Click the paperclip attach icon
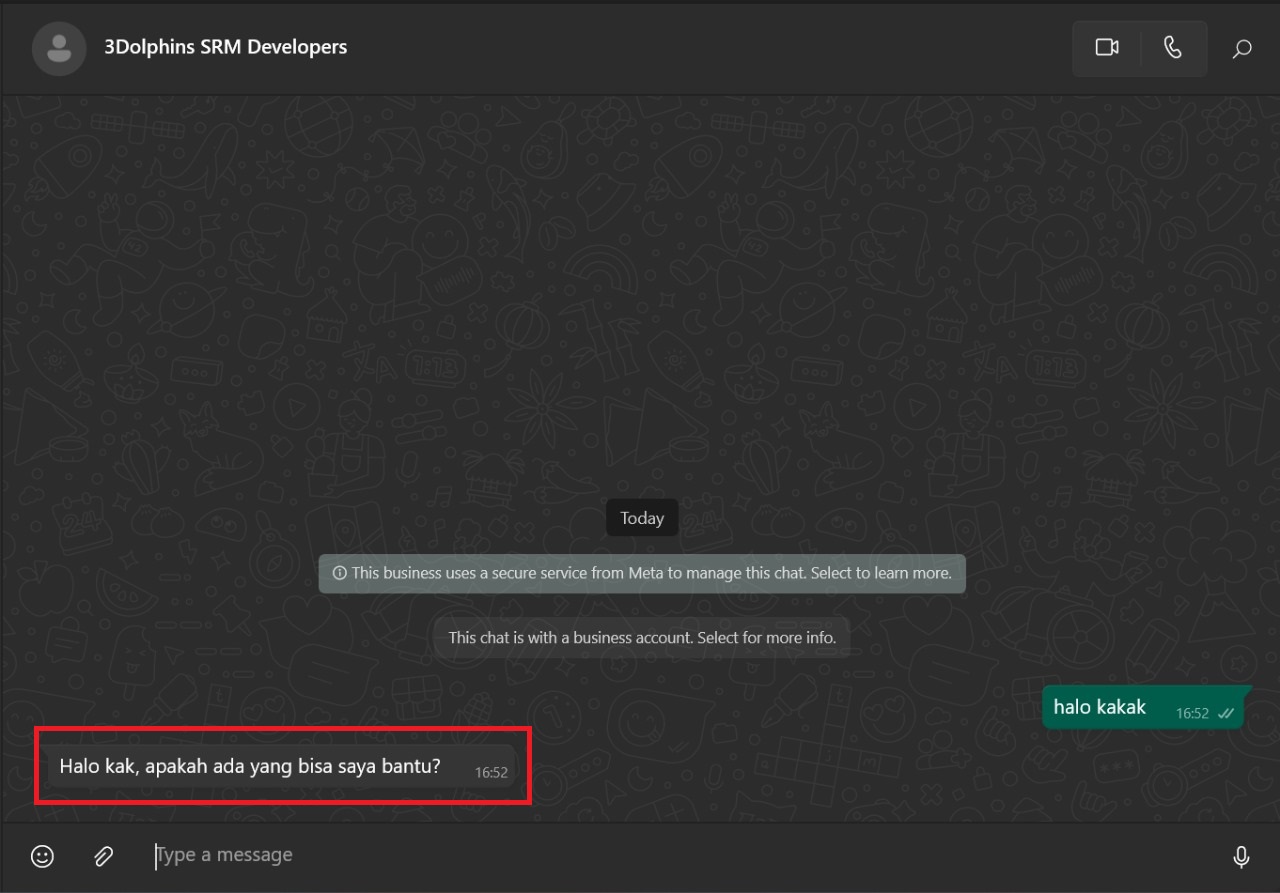The width and height of the screenshot is (1280, 893). pos(103,856)
